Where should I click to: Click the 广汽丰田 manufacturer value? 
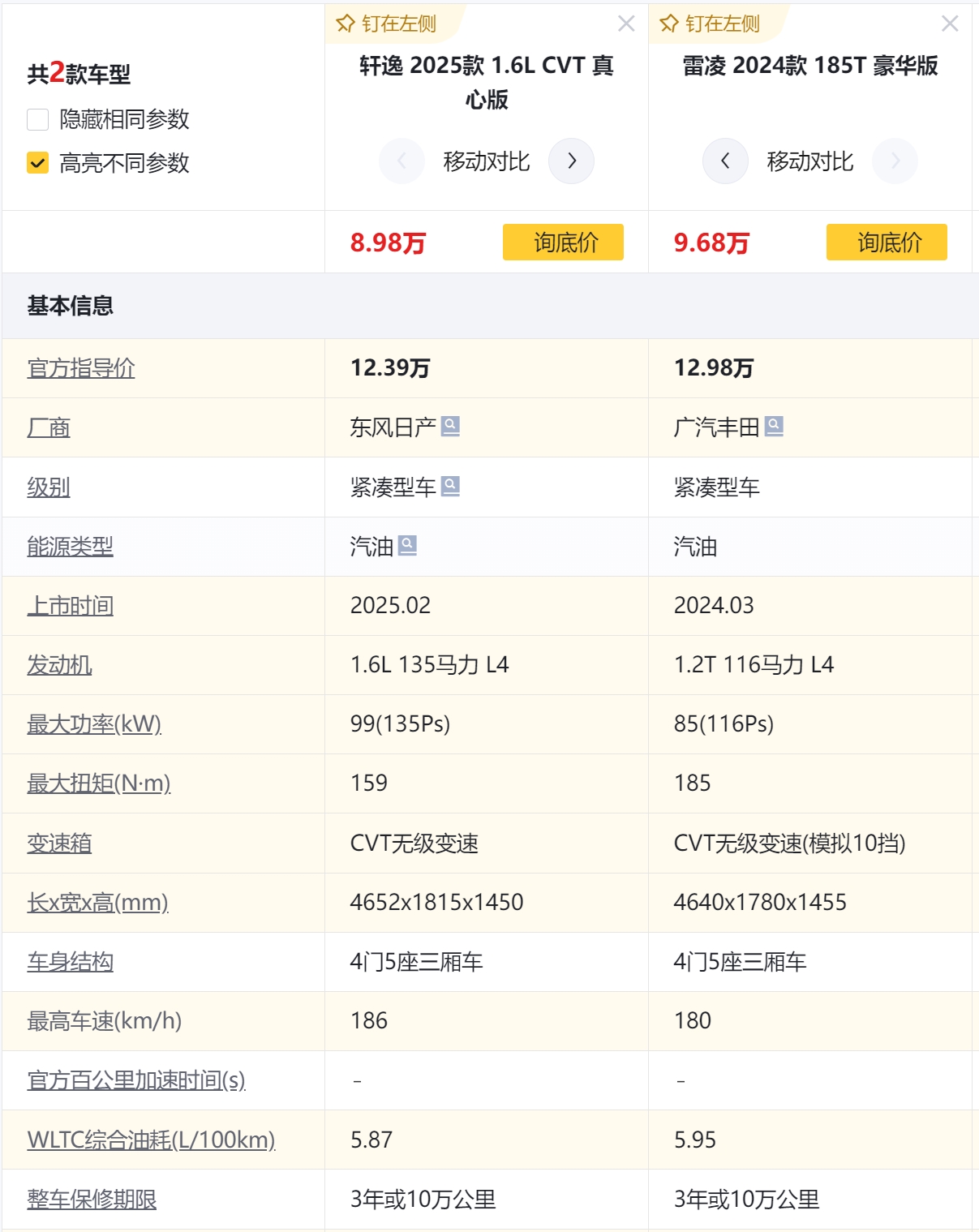point(717,427)
